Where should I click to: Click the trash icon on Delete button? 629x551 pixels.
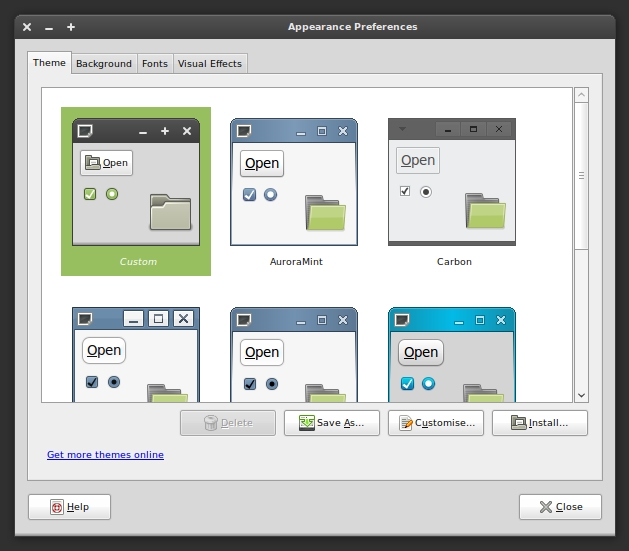210,423
